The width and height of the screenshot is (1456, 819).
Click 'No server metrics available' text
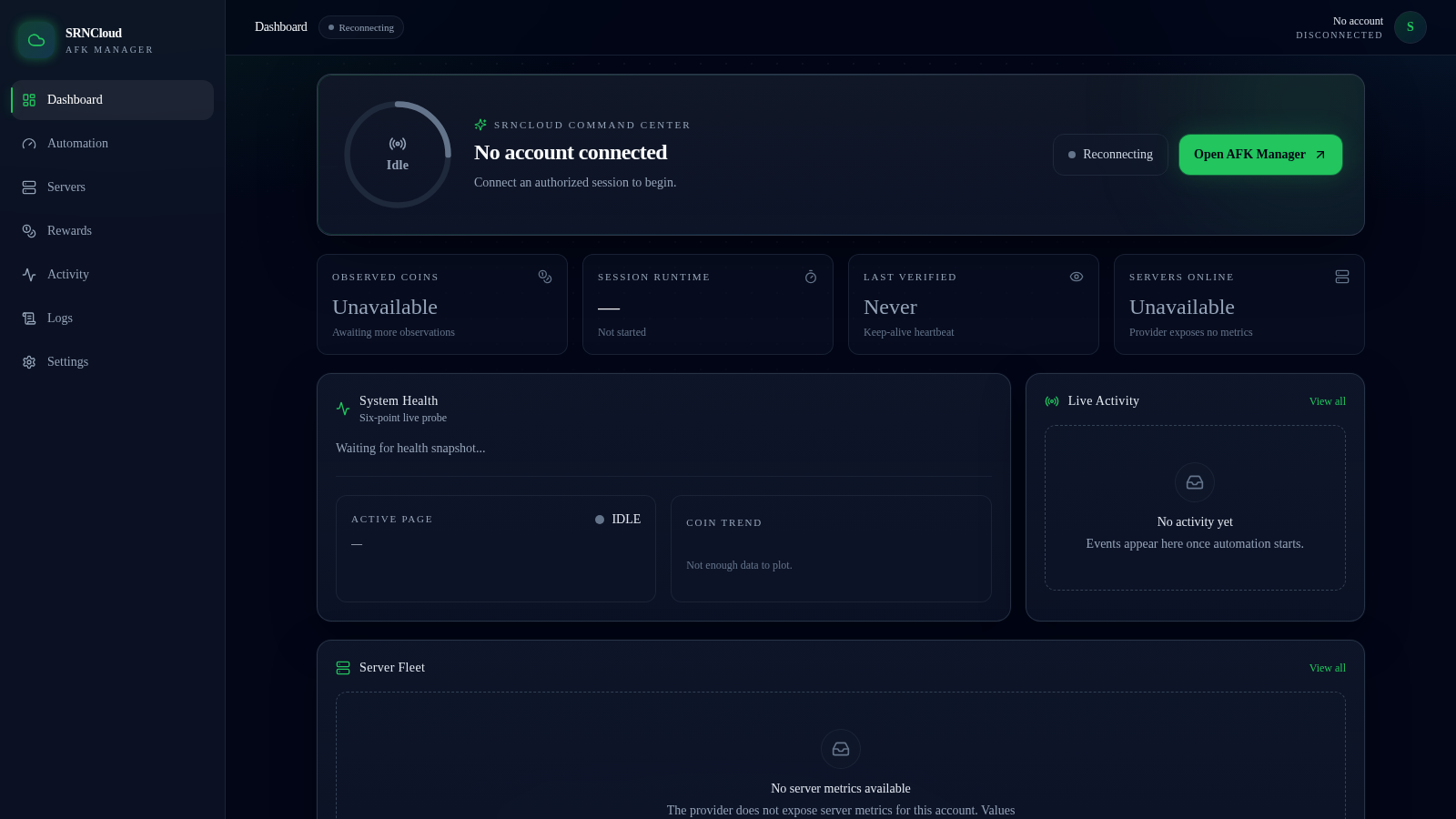point(841,789)
